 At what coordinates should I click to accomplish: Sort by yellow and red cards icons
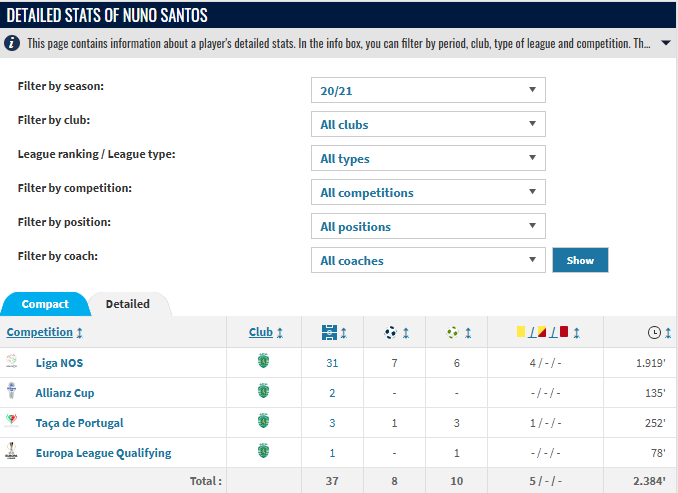[542, 332]
